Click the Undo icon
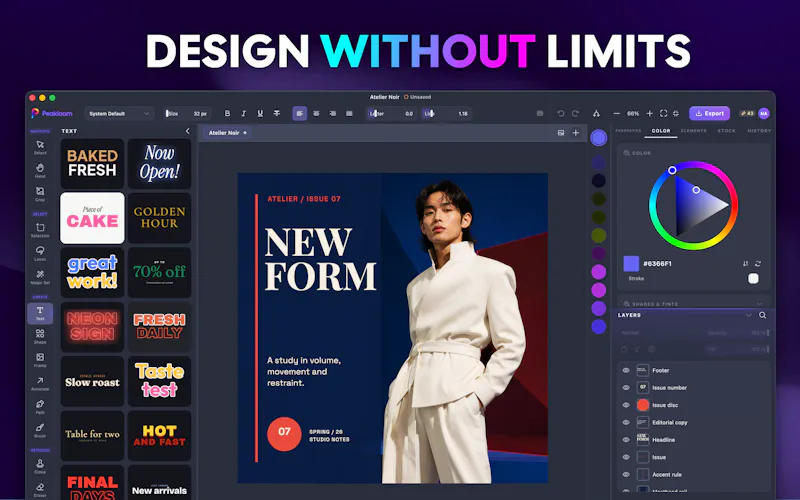The width and height of the screenshot is (800, 500). tap(561, 113)
